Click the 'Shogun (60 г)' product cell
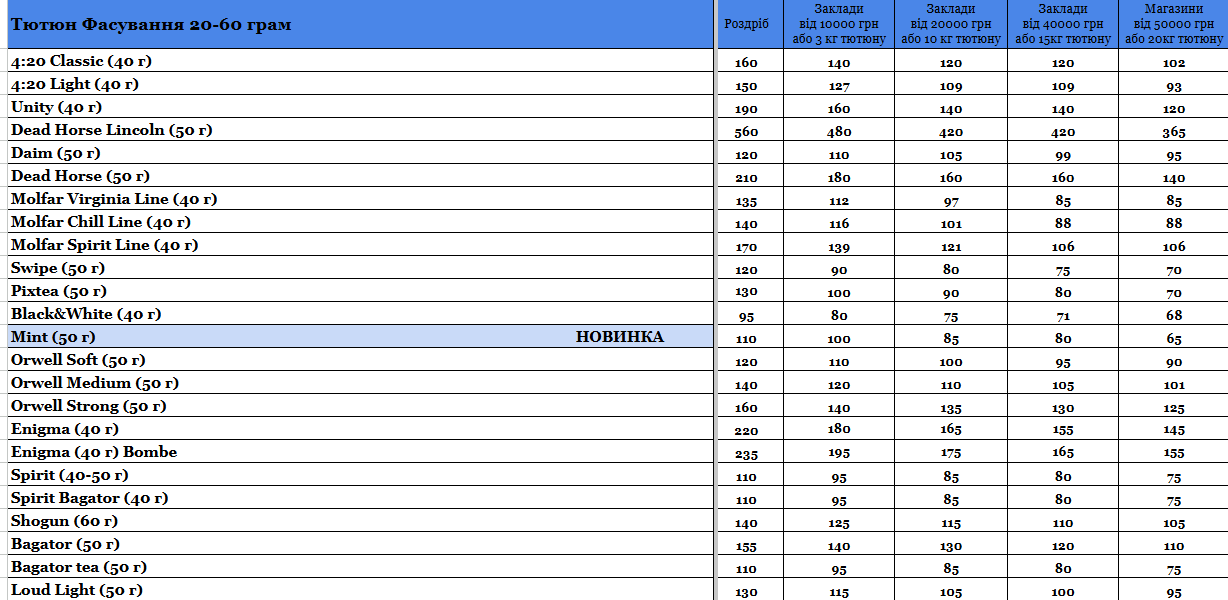1228x600 pixels. pyautogui.click(x=361, y=521)
